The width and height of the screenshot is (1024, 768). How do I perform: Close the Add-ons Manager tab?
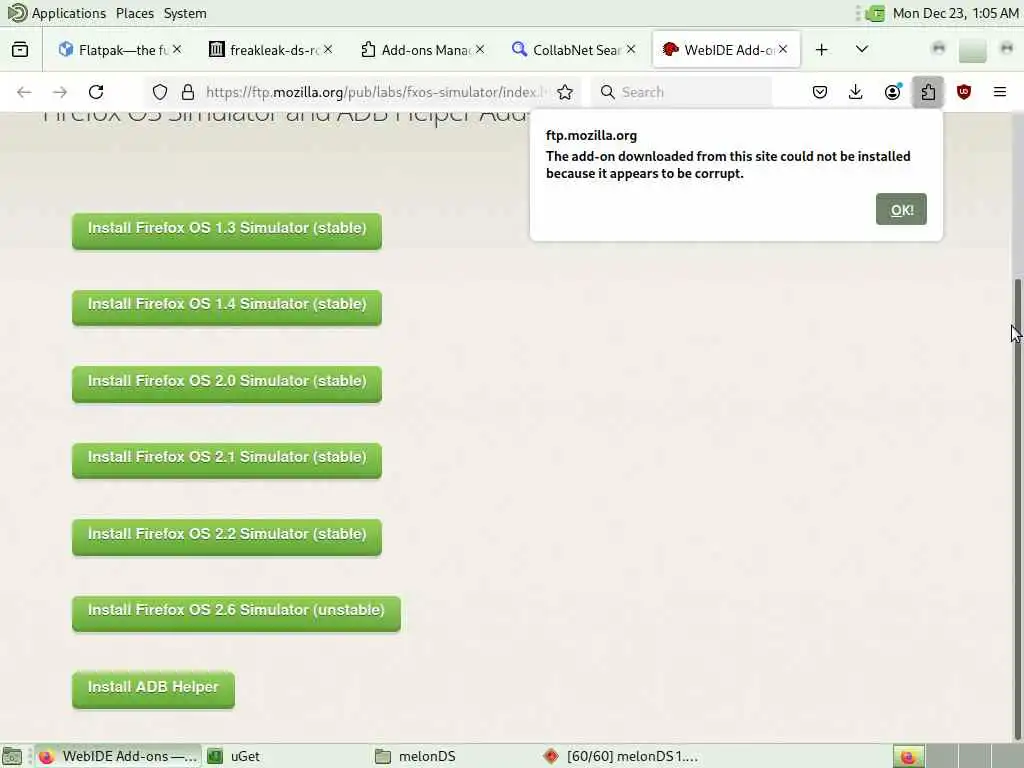click(x=480, y=49)
